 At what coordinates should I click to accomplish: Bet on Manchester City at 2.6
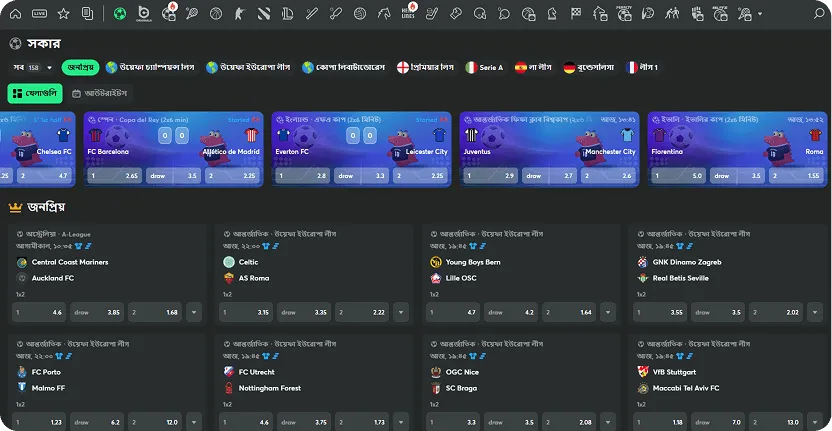coord(608,176)
